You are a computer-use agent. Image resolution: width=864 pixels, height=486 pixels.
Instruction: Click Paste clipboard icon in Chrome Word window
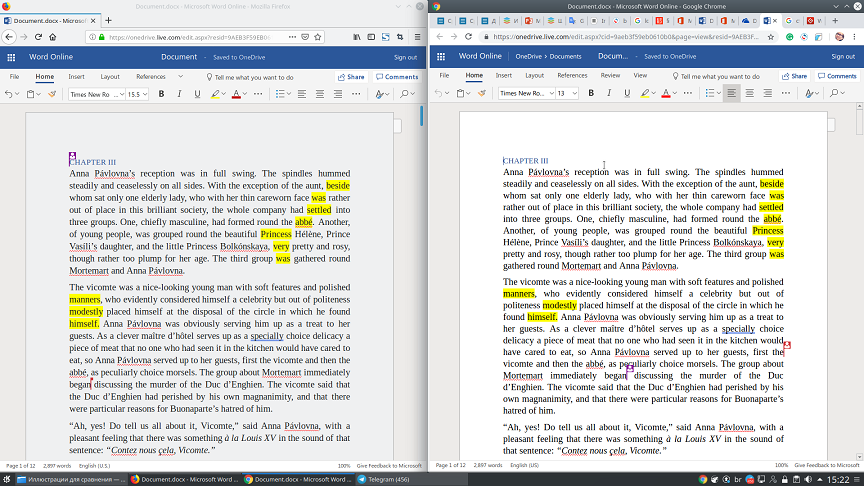tap(461, 93)
